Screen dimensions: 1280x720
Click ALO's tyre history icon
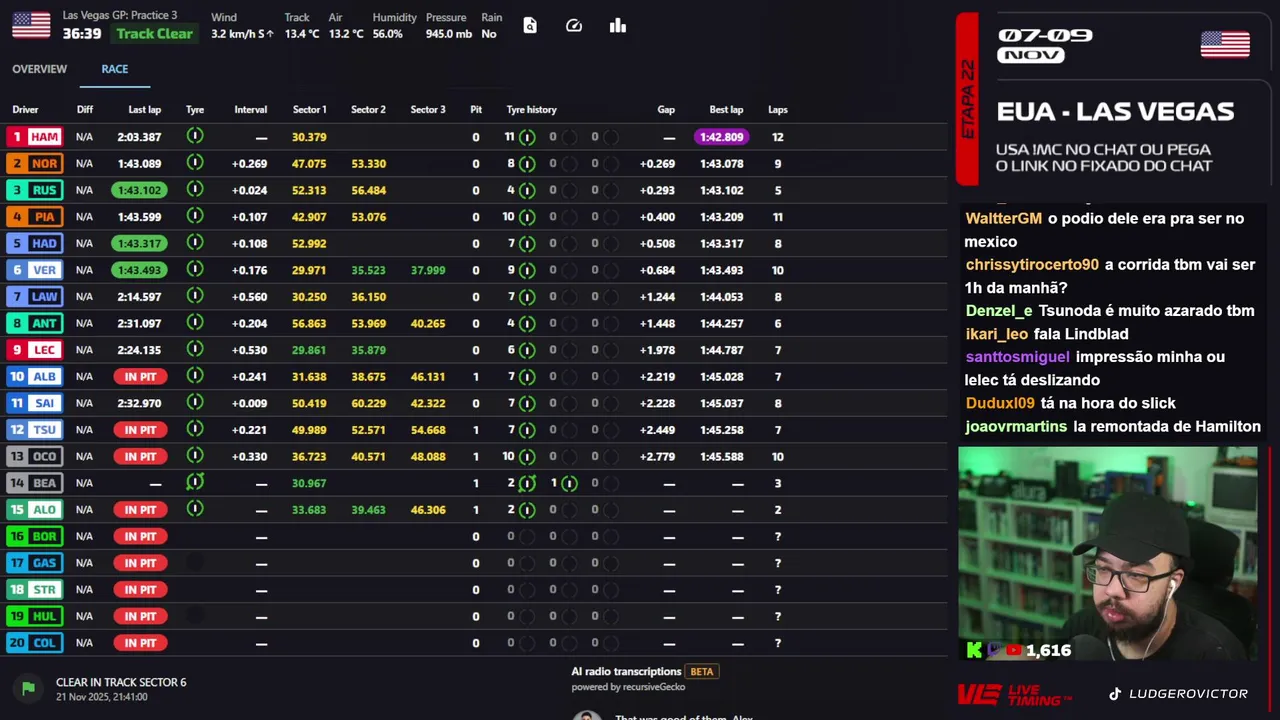pyautogui.click(x=527, y=510)
